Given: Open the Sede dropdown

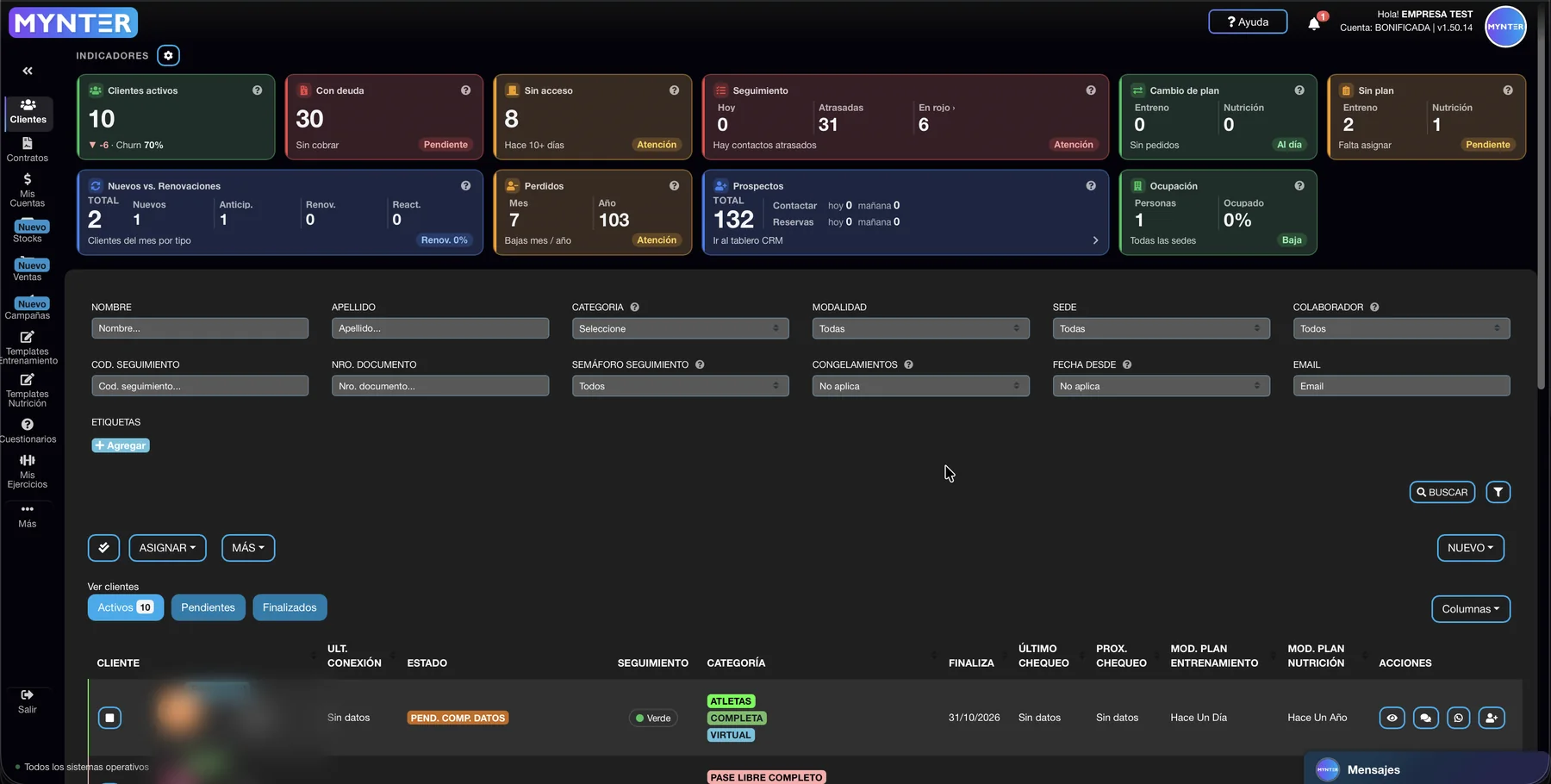Looking at the screenshot, I should (x=1161, y=328).
